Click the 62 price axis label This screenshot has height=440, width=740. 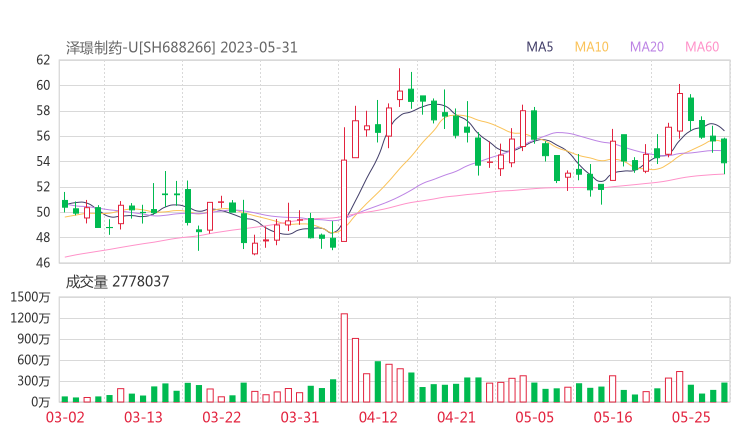pos(43,60)
